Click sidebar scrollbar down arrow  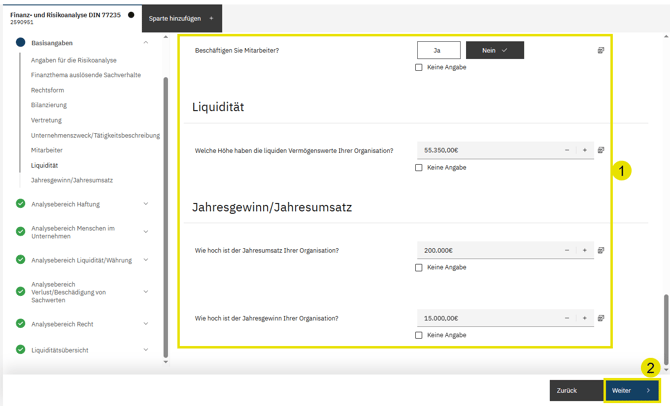click(x=166, y=362)
